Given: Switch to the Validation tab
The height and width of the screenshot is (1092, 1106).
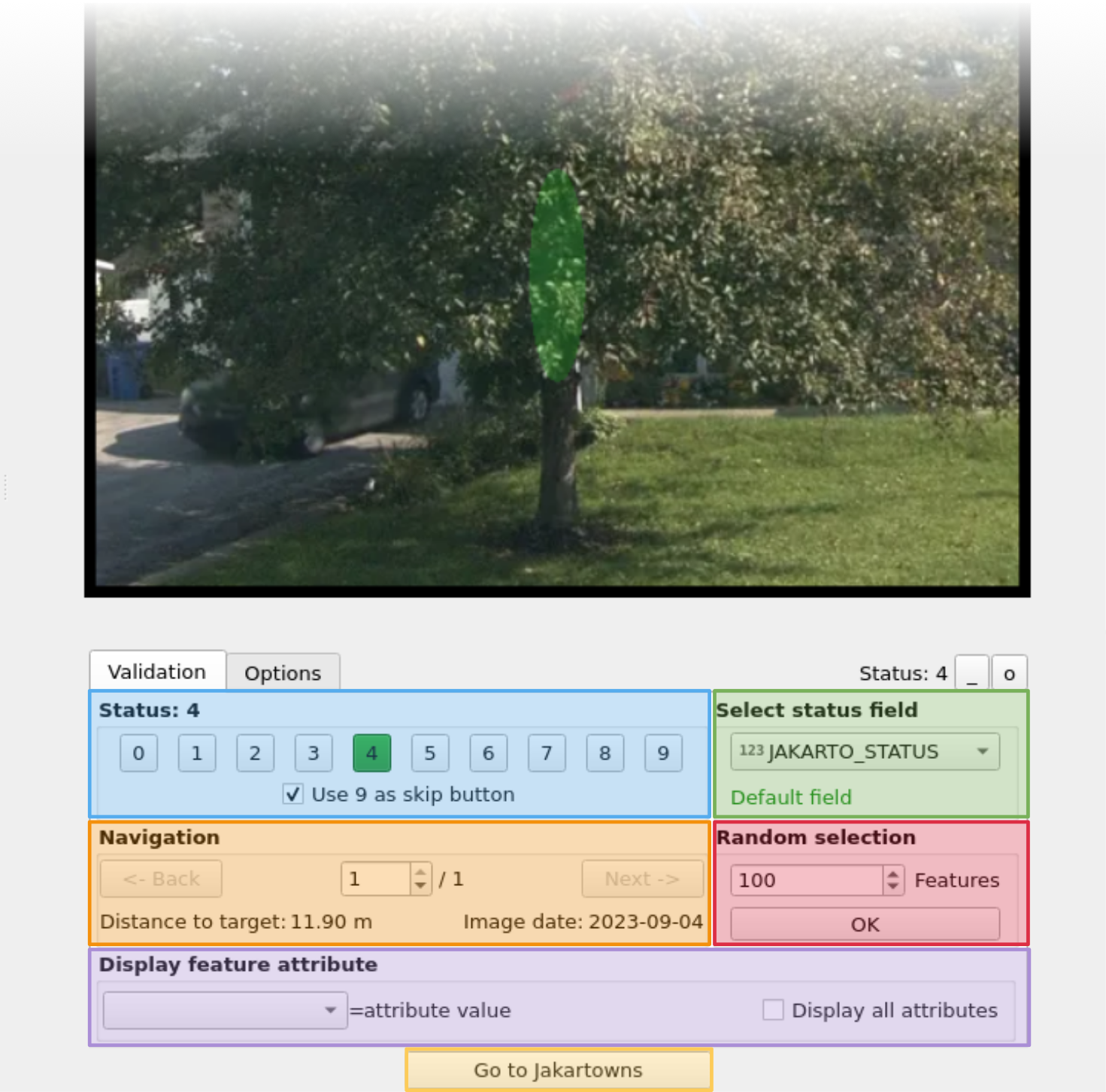Looking at the screenshot, I should click(x=157, y=671).
